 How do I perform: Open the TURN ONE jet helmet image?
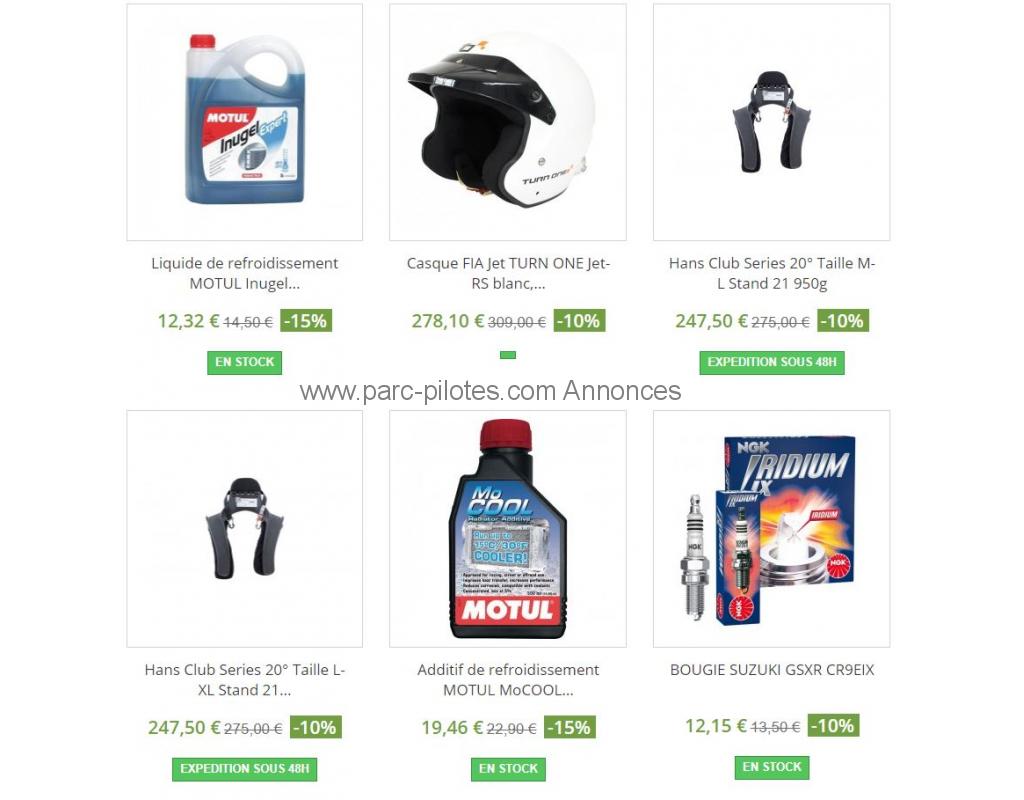click(x=507, y=122)
